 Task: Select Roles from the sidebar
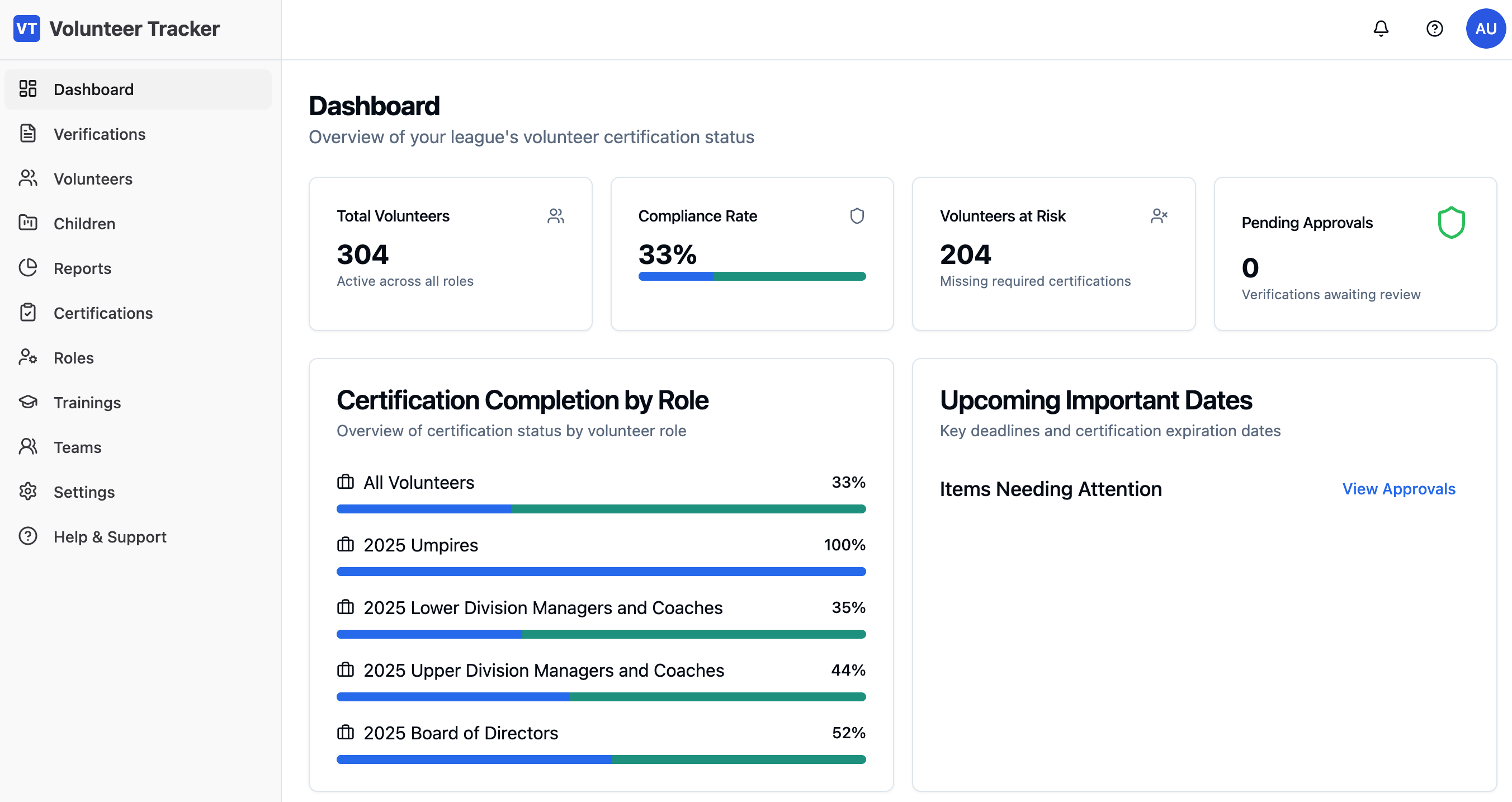(x=73, y=357)
